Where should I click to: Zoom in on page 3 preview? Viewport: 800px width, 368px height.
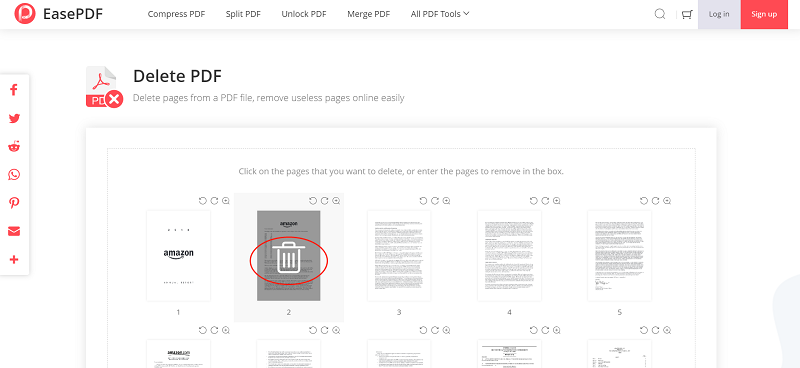[x=446, y=201]
